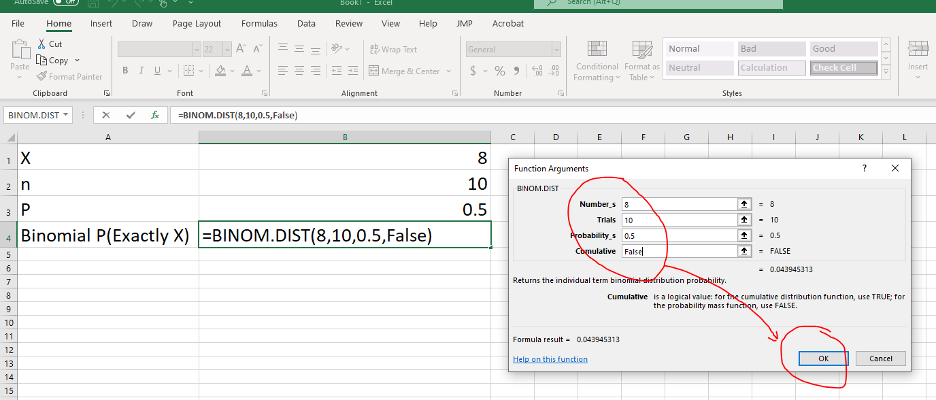Toggle horizontal Center alignment
936x400 pixels.
coord(299,71)
